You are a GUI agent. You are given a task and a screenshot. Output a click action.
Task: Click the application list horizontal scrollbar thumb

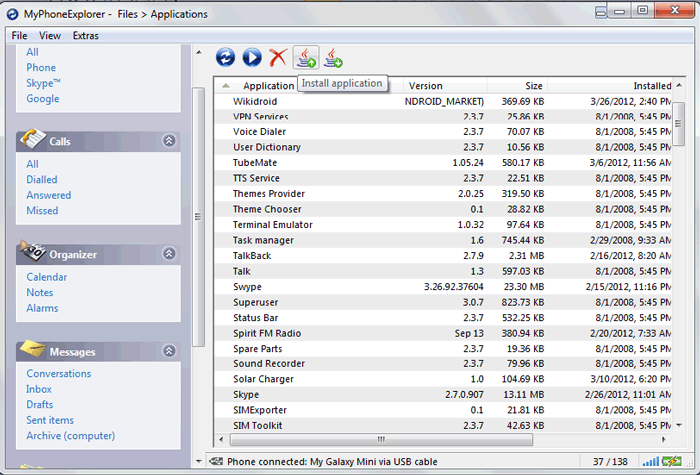tap(381, 440)
